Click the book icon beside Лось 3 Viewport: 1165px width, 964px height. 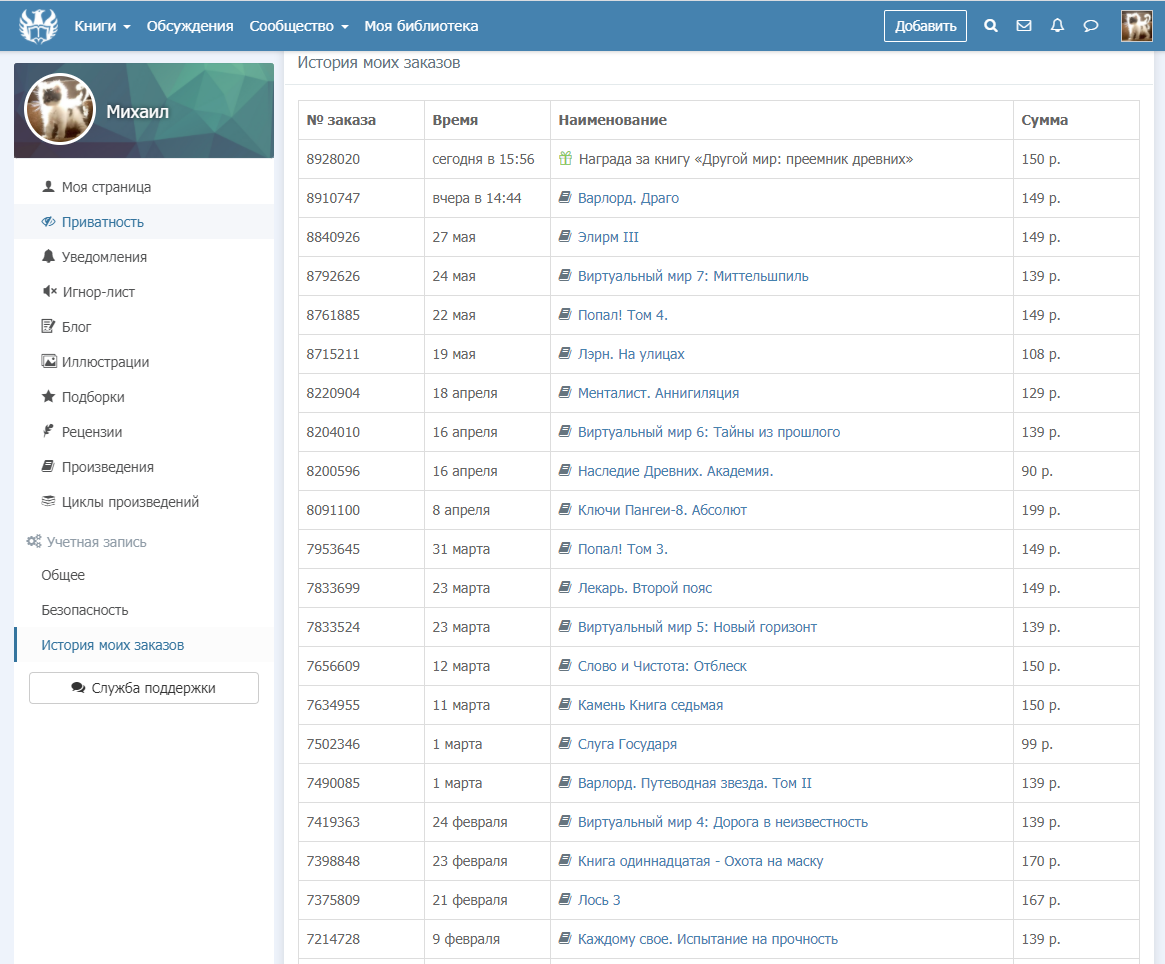(565, 900)
